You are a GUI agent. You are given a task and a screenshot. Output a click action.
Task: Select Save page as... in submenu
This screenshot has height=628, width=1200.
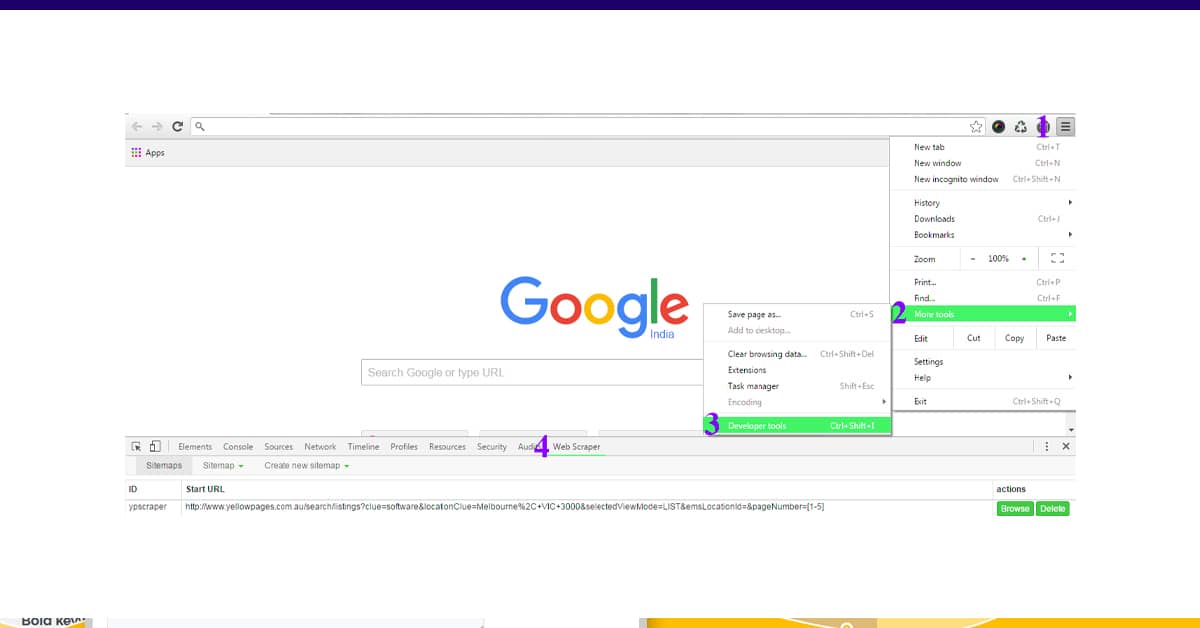pos(797,314)
